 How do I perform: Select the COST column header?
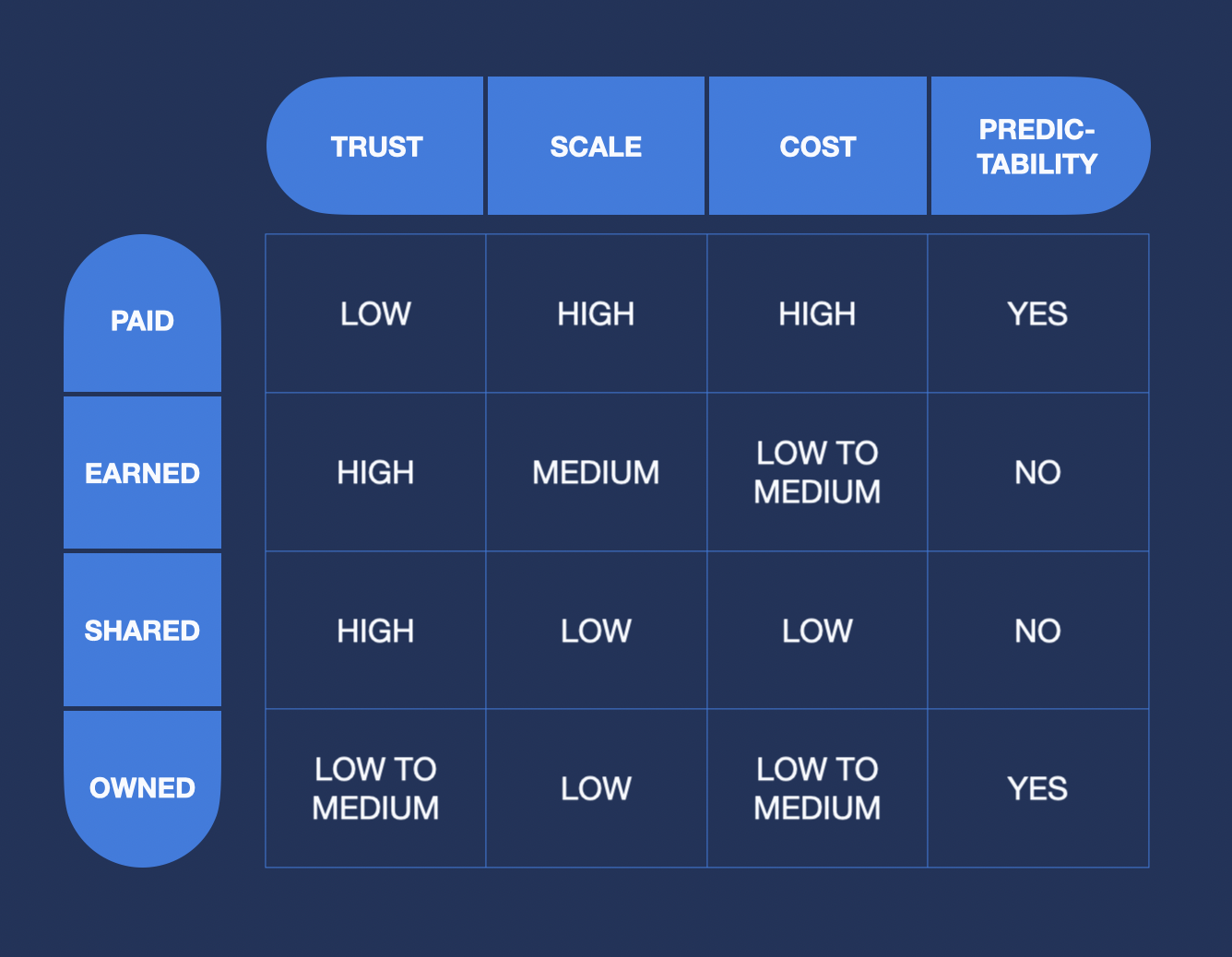pyautogui.click(x=817, y=147)
